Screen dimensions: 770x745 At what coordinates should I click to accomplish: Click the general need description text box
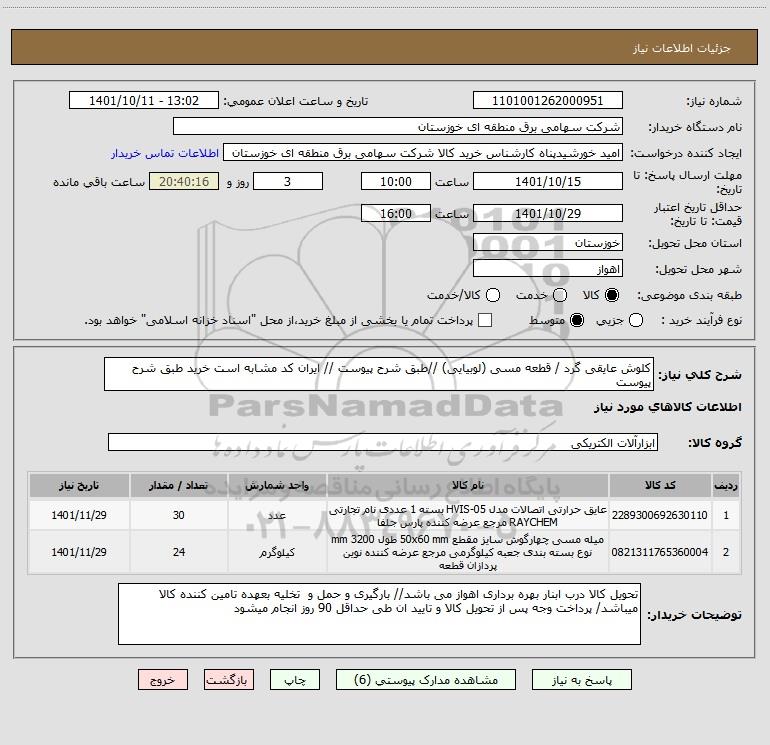click(x=379, y=375)
